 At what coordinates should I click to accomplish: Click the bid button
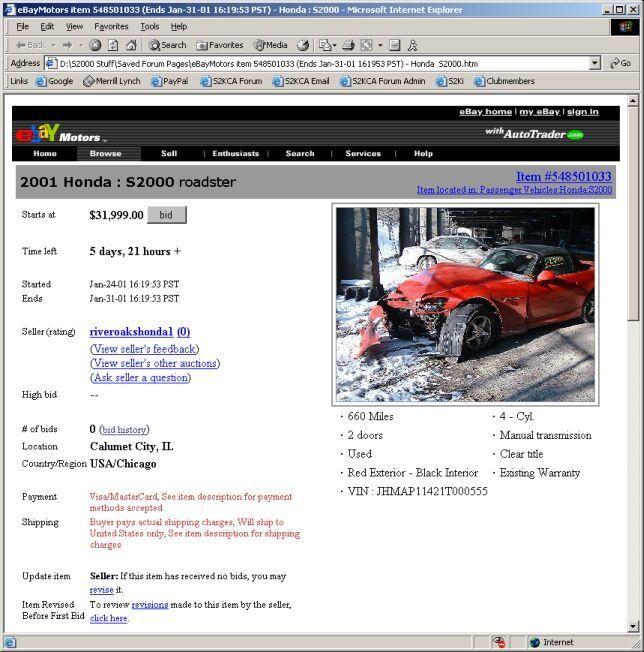coord(166,215)
